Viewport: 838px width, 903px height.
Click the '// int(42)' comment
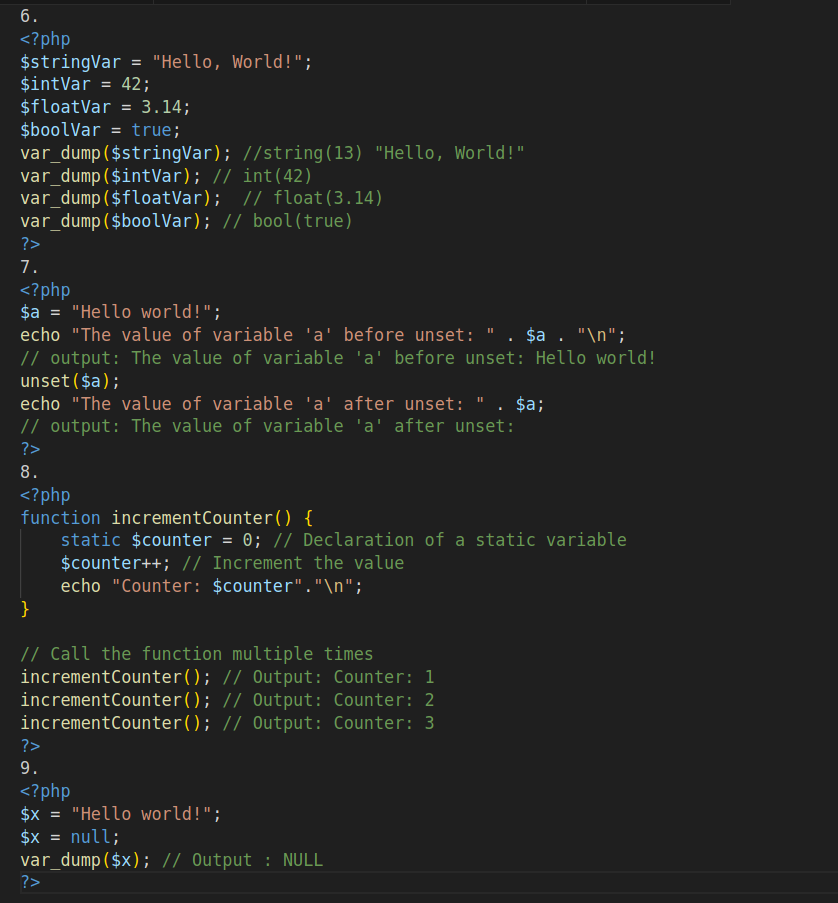262,176
